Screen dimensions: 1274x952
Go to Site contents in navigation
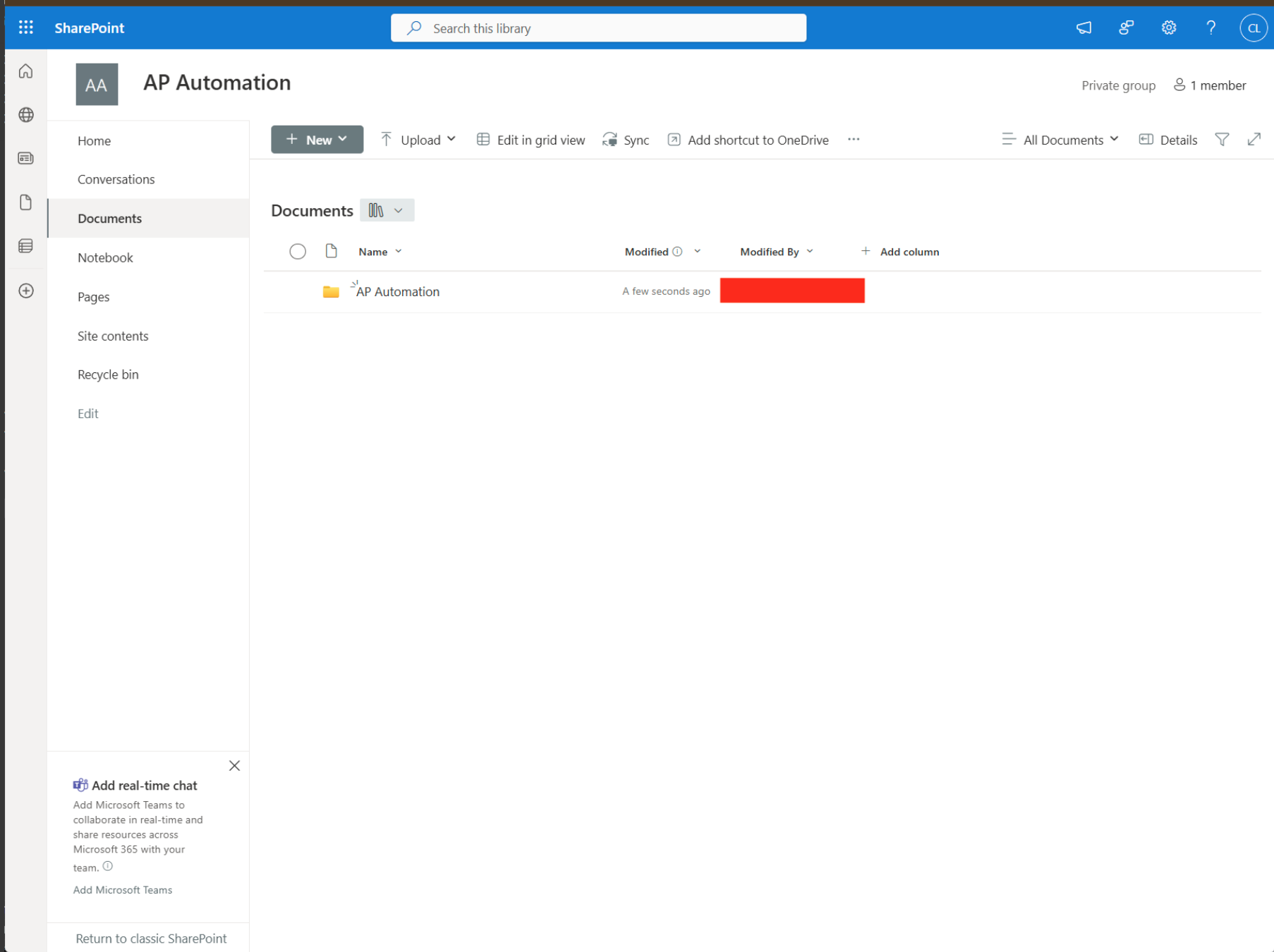113,336
